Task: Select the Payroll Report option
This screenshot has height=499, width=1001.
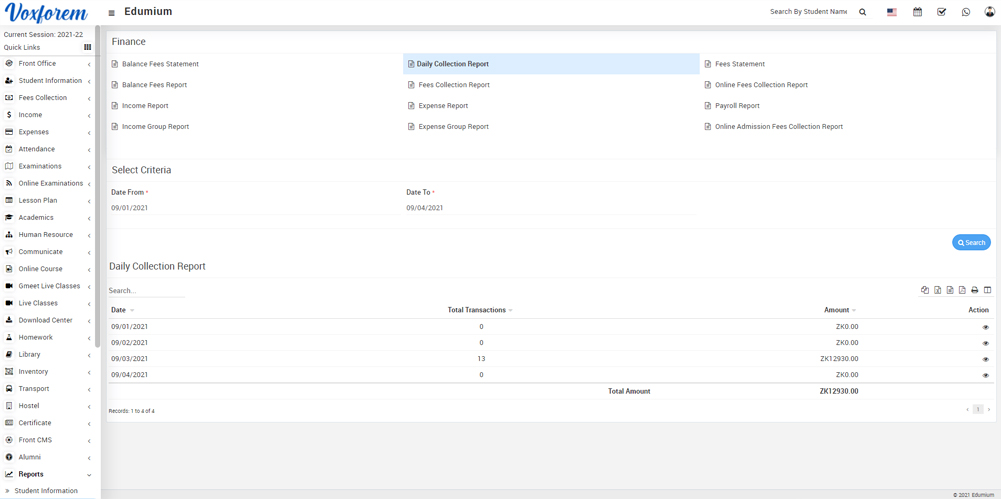Action: (x=737, y=106)
